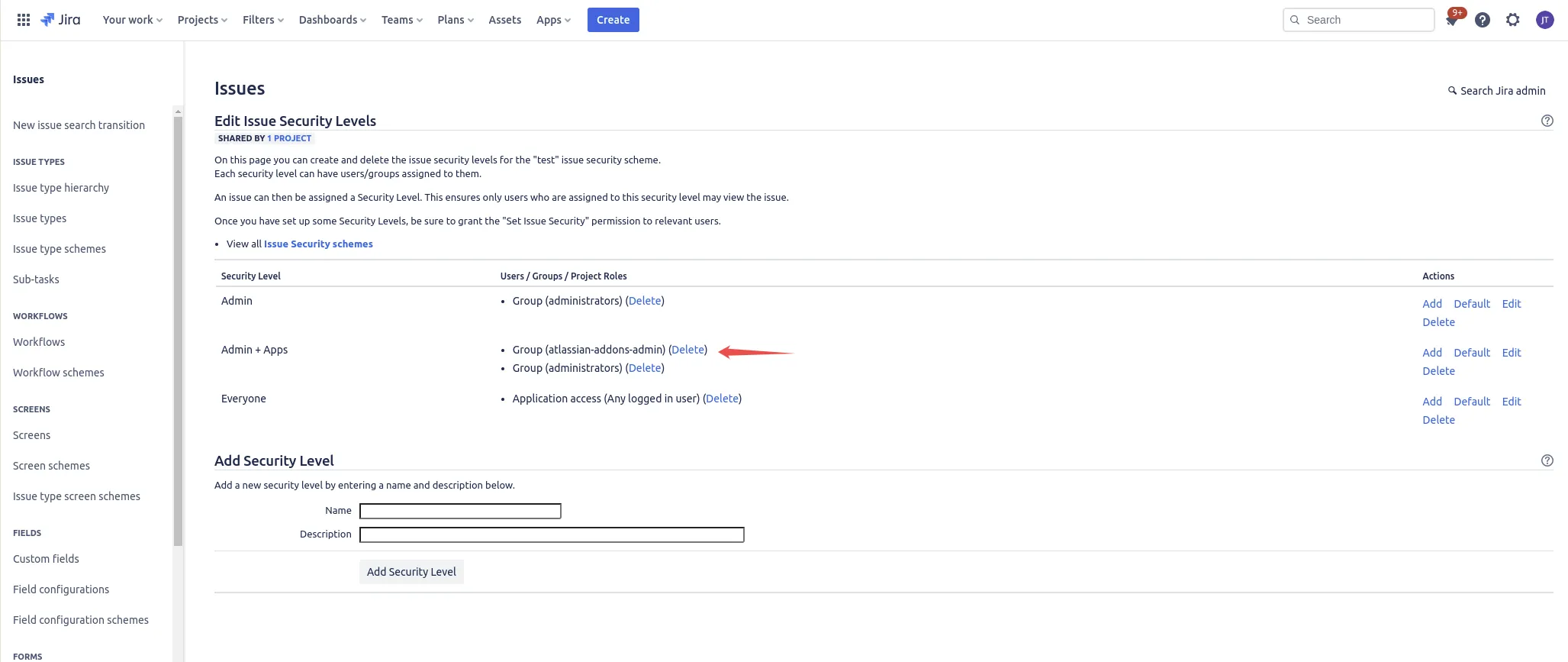Open the settings gear icon
This screenshot has height=662, width=1568.
pyautogui.click(x=1513, y=20)
